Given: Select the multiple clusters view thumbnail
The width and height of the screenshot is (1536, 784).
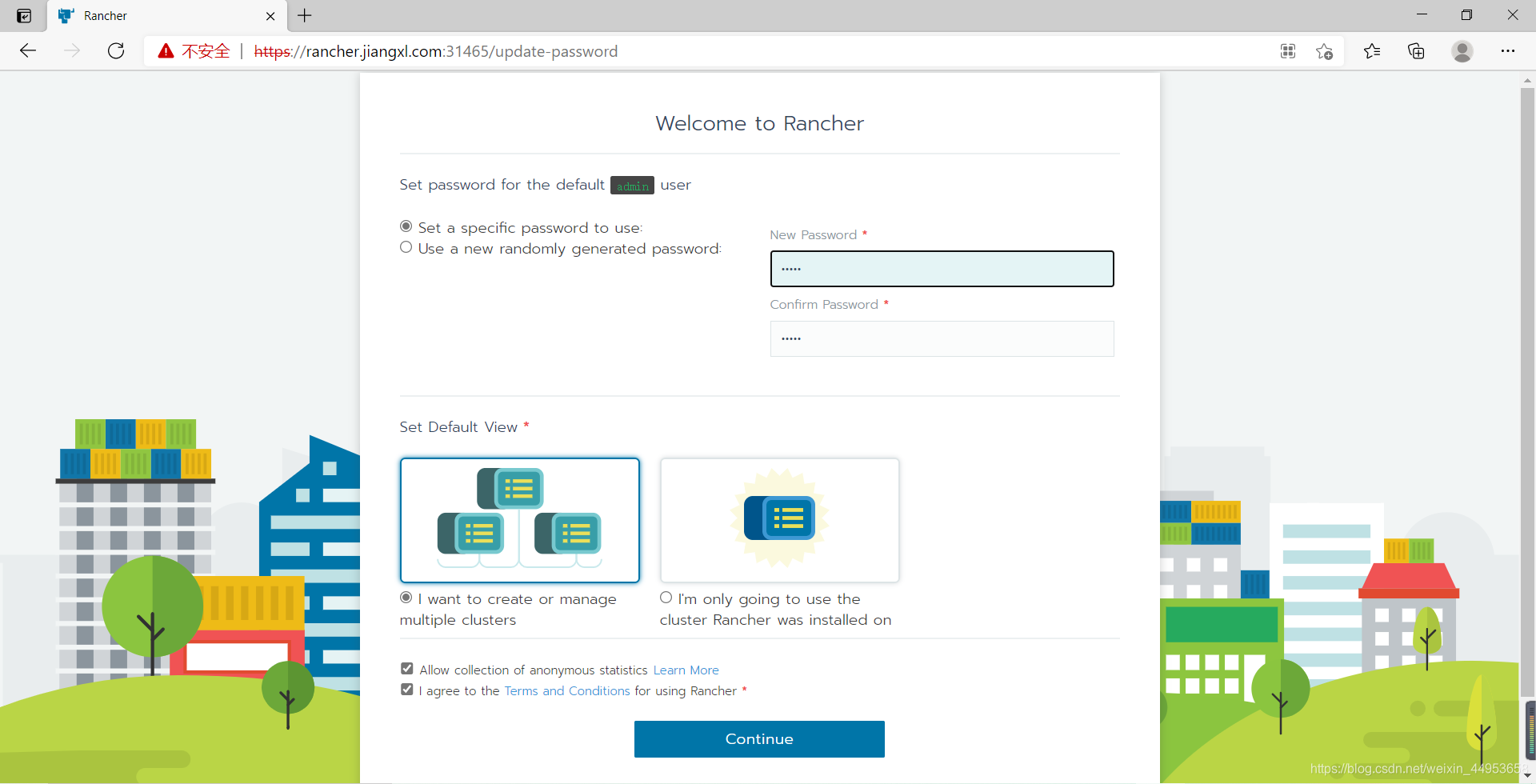Looking at the screenshot, I should point(520,520).
